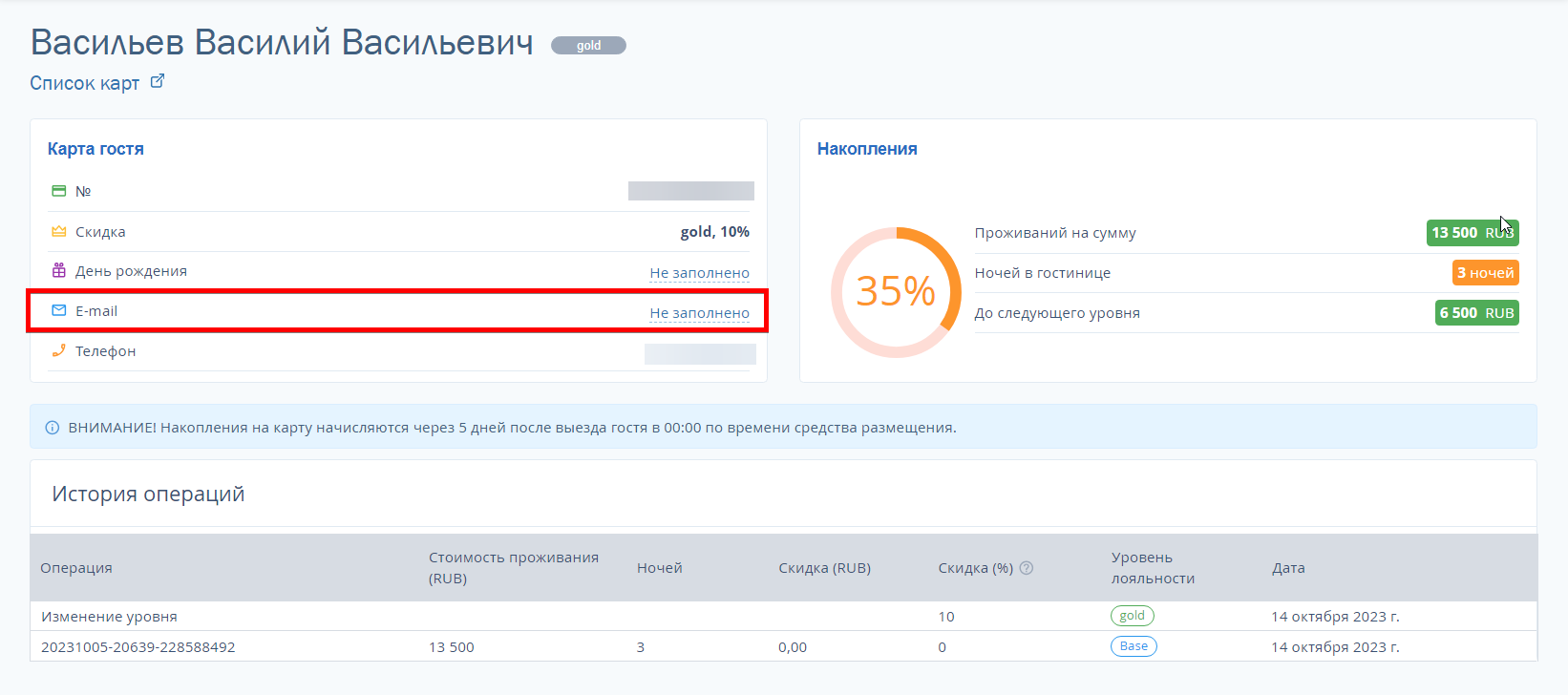The image size is (1568, 695).
Task: Click the Карта гостя panel heading
Action: (x=95, y=149)
